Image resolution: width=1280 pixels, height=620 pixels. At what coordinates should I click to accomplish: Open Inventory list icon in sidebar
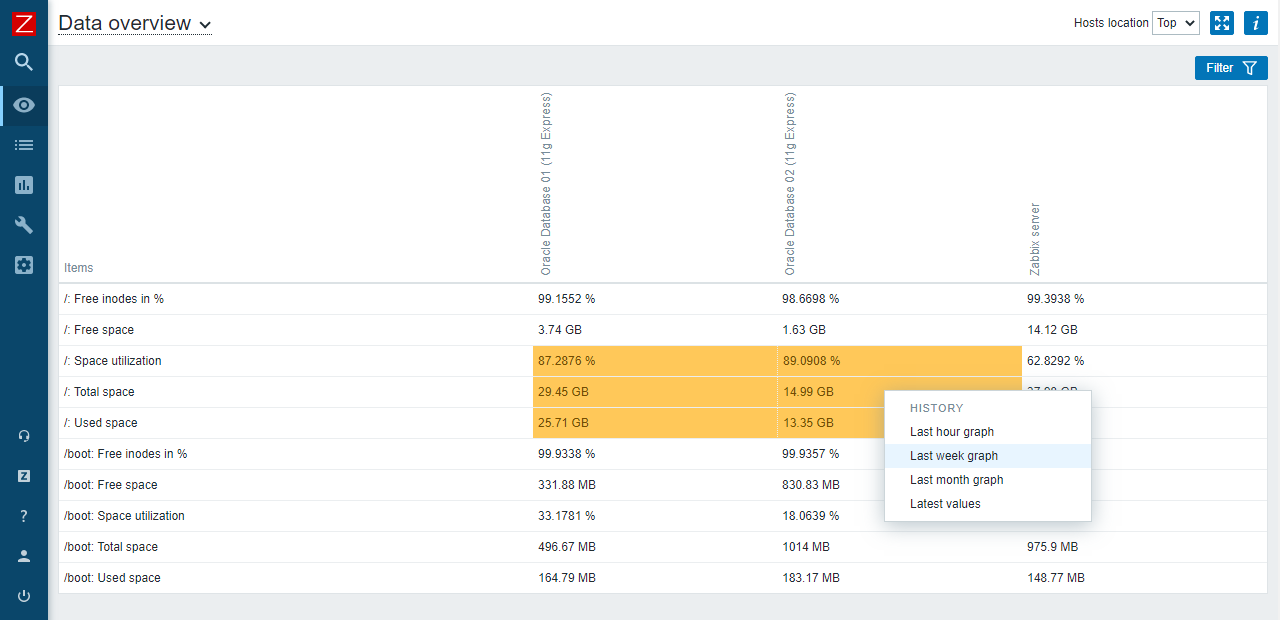tap(24, 145)
